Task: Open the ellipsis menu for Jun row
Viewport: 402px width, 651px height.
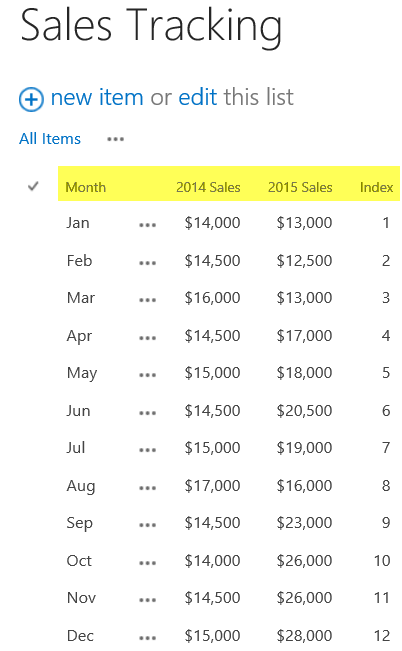Action: click(x=147, y=413)
